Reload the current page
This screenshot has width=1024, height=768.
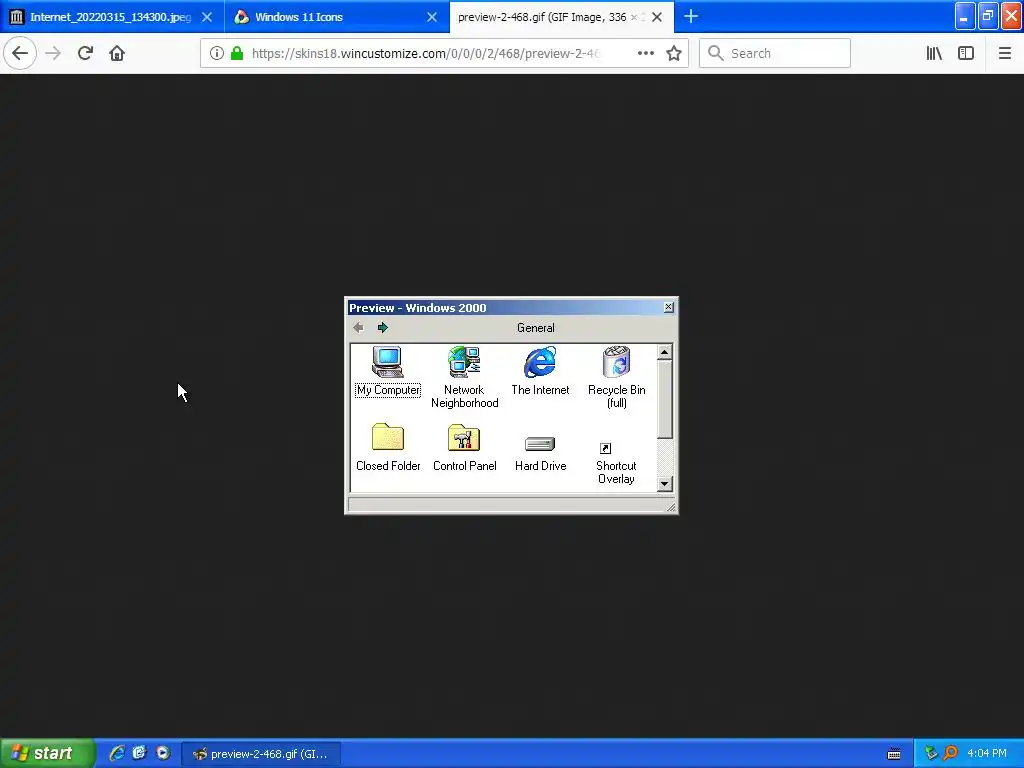[85, 54]
